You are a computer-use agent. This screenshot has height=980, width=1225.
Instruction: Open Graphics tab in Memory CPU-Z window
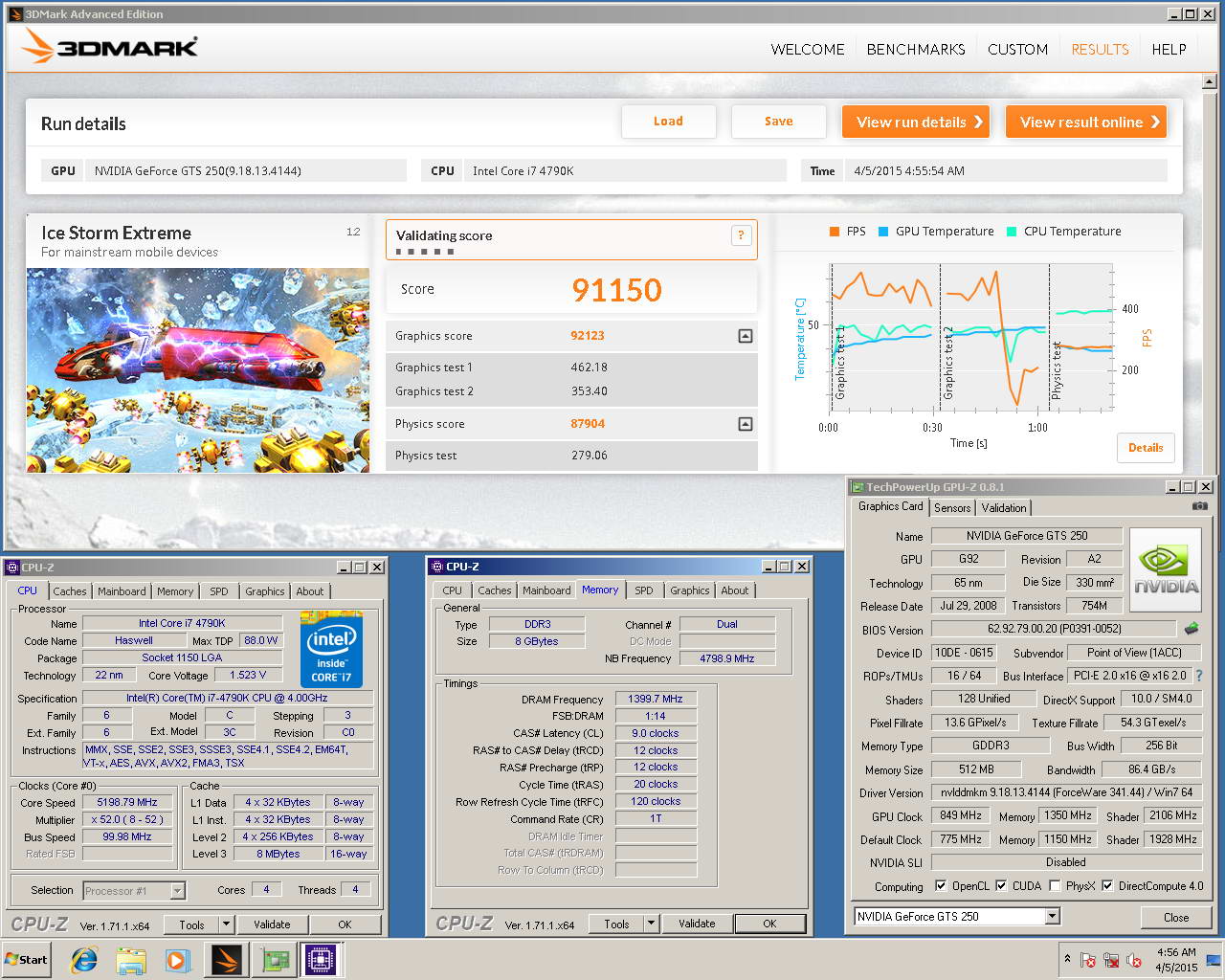[690, 590]
